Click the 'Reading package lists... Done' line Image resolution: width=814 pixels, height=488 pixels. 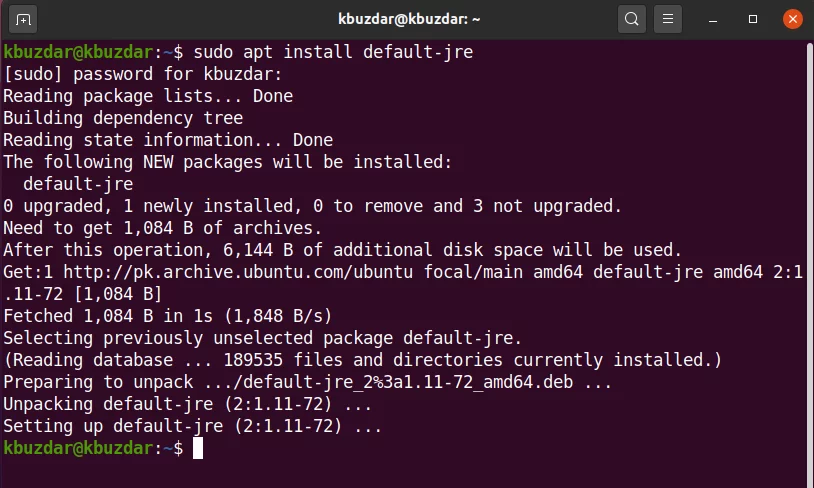pyautogui.click(x=148, y=96)
